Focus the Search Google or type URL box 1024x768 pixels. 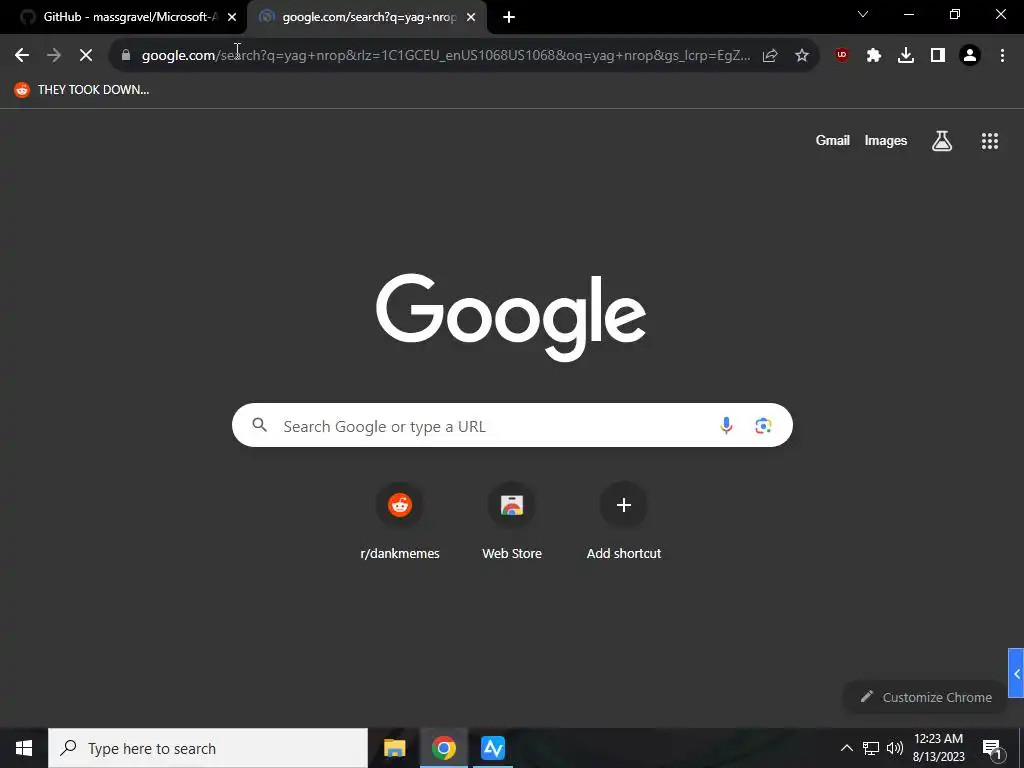pos(512,425)
